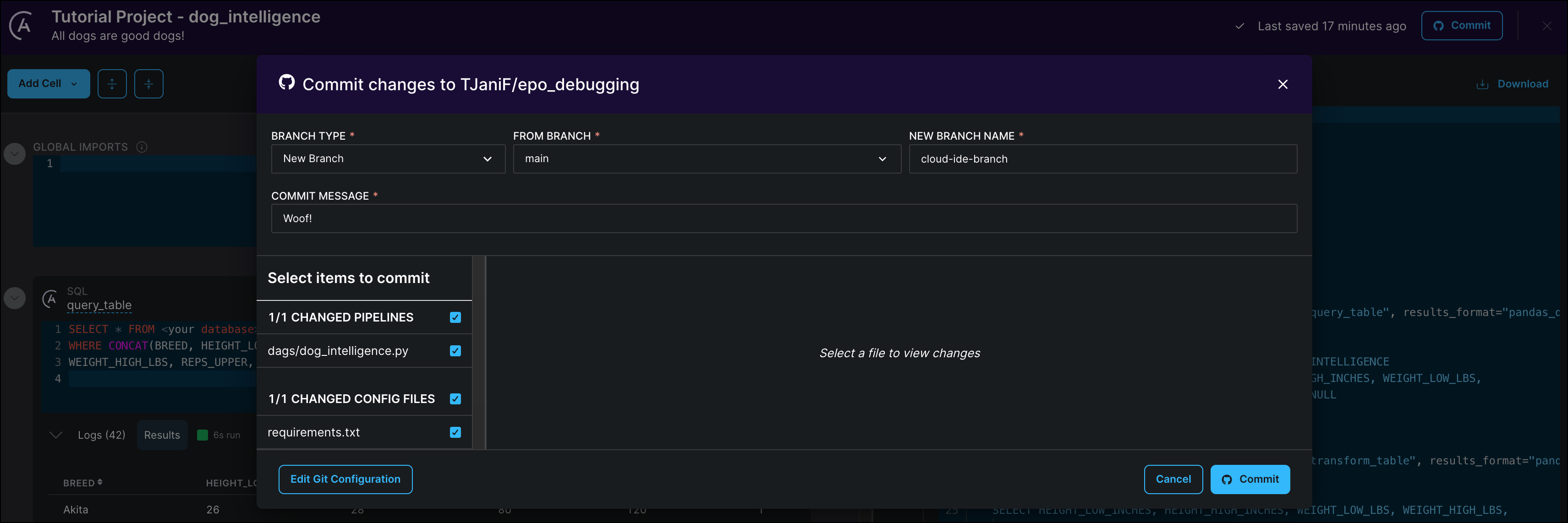
Task: Uncheck all changed pipelines checkbox
Action: pyautogui.click(x=455, y=317)
